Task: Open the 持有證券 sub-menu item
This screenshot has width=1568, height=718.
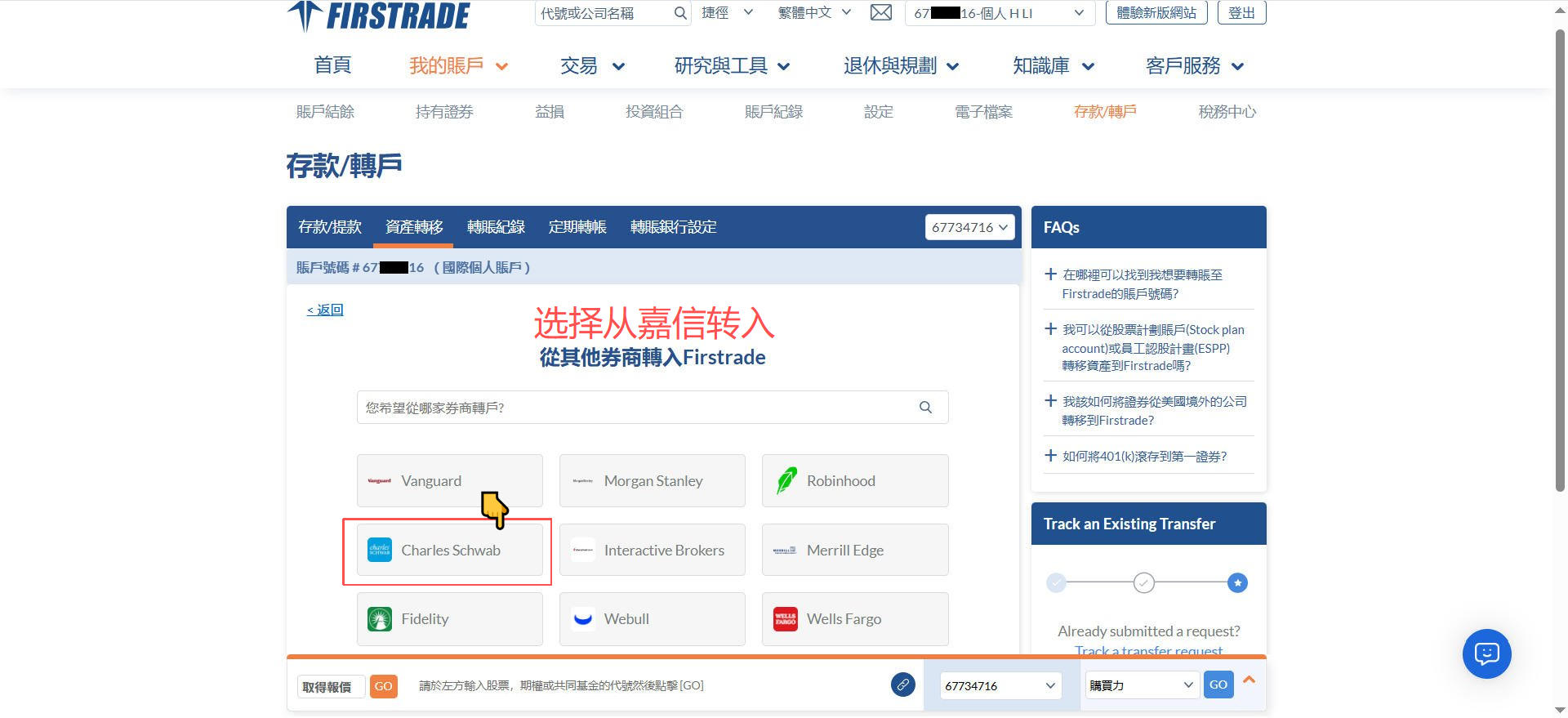Action: 444,112
